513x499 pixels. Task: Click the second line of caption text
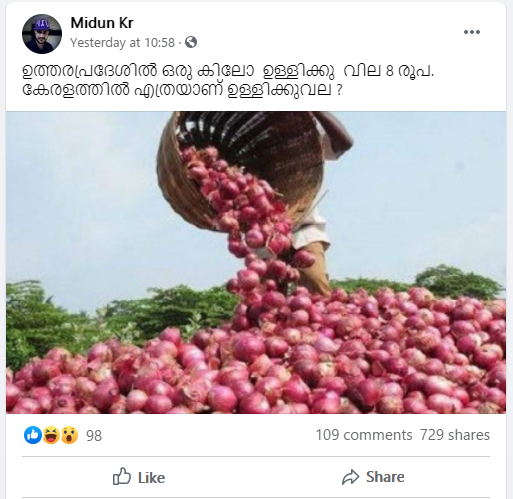182,89
